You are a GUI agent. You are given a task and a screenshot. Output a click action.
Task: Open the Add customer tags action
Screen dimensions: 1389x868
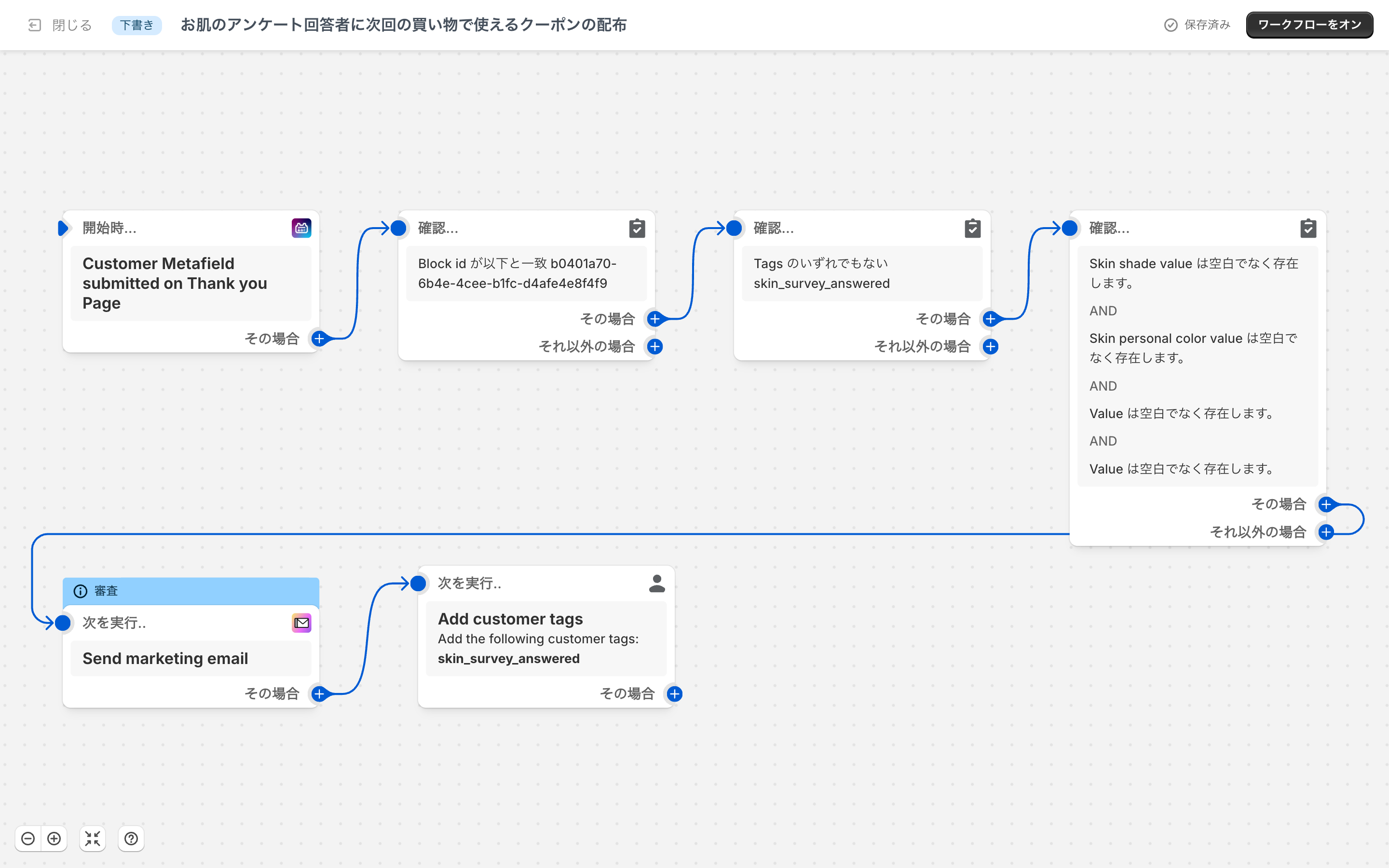tap(546, 638)
